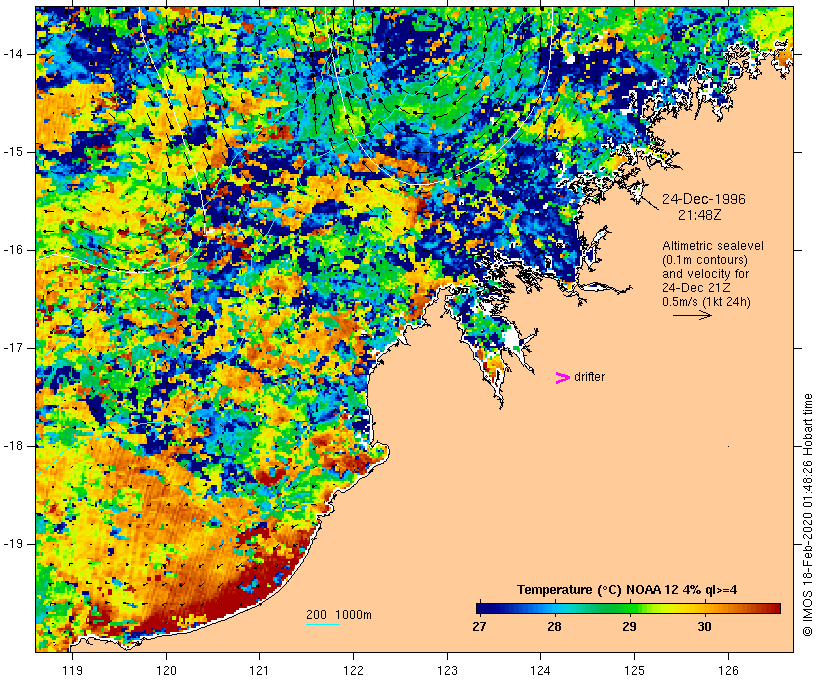Click the longitude label '126'
Screen dimensions: 820x680
coord(728,670)
